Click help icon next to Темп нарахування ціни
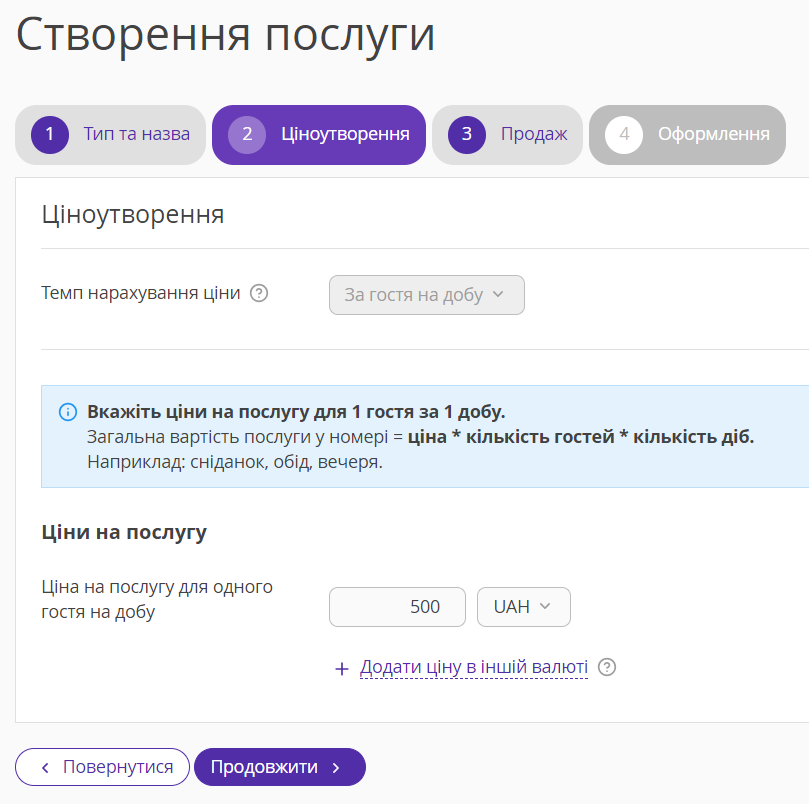Image resolution: width=809 pixels, height=804 pixels. (x=259, y=293)
